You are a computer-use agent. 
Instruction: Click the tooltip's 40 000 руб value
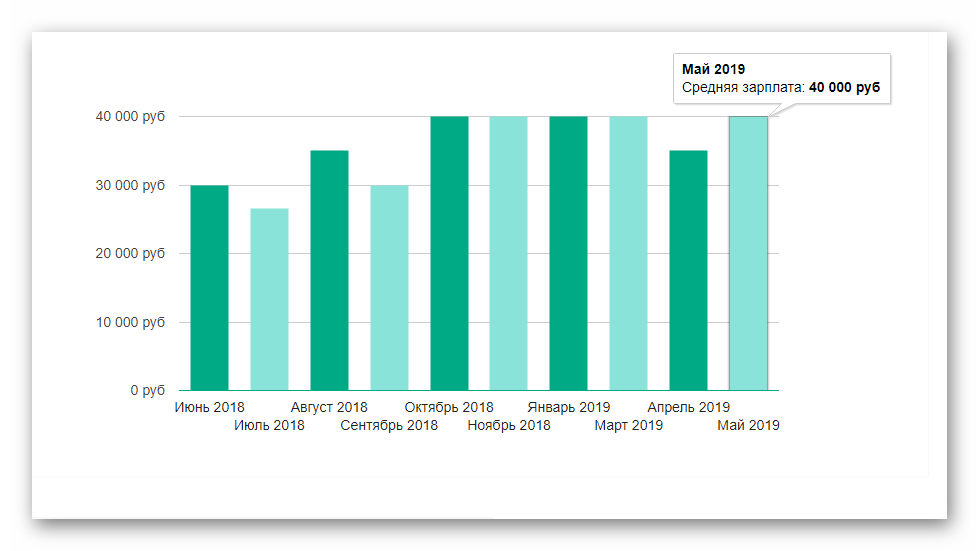(x=844, y=88)
